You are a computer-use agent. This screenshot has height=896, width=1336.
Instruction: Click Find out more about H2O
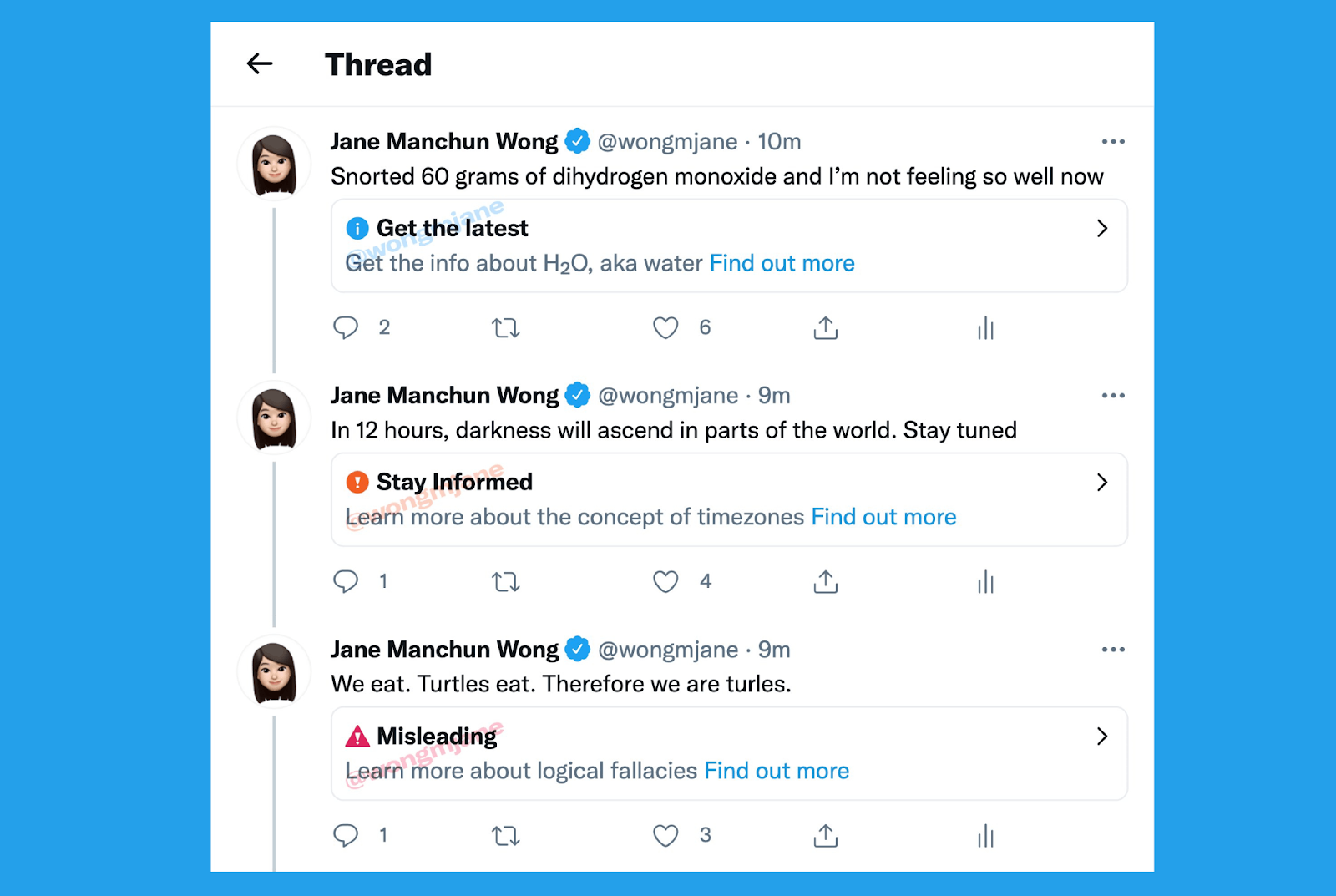tap(782, 263)
